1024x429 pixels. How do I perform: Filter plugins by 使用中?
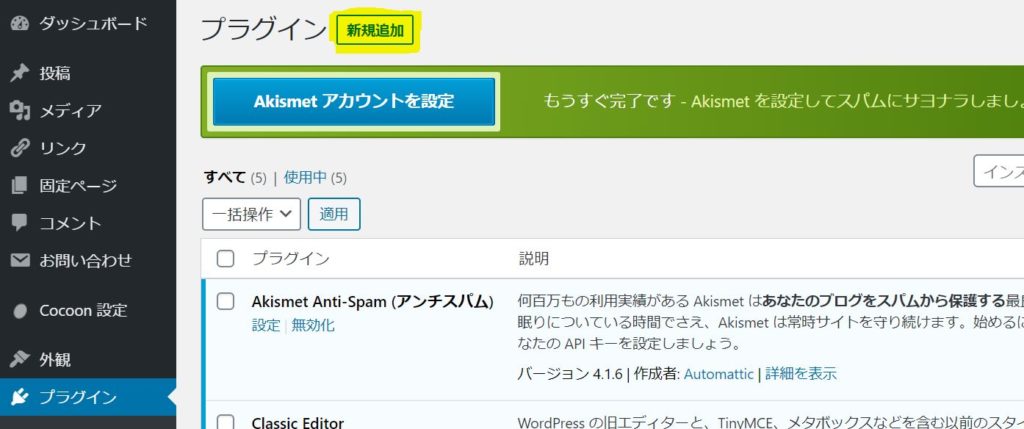305,177
